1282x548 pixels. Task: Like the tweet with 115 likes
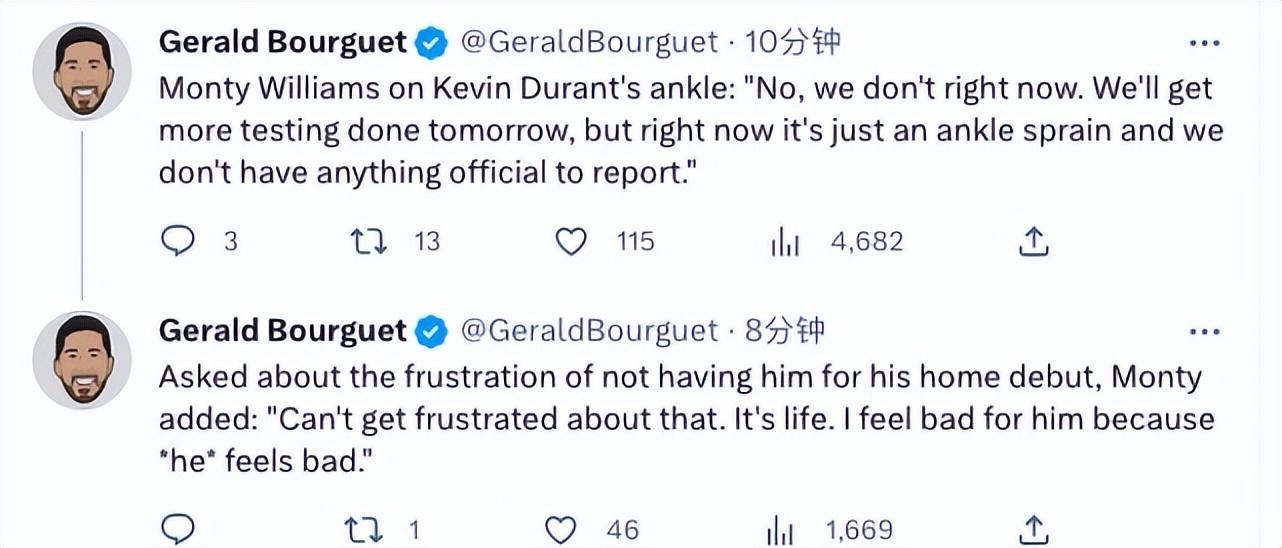[x=571, y=241]
